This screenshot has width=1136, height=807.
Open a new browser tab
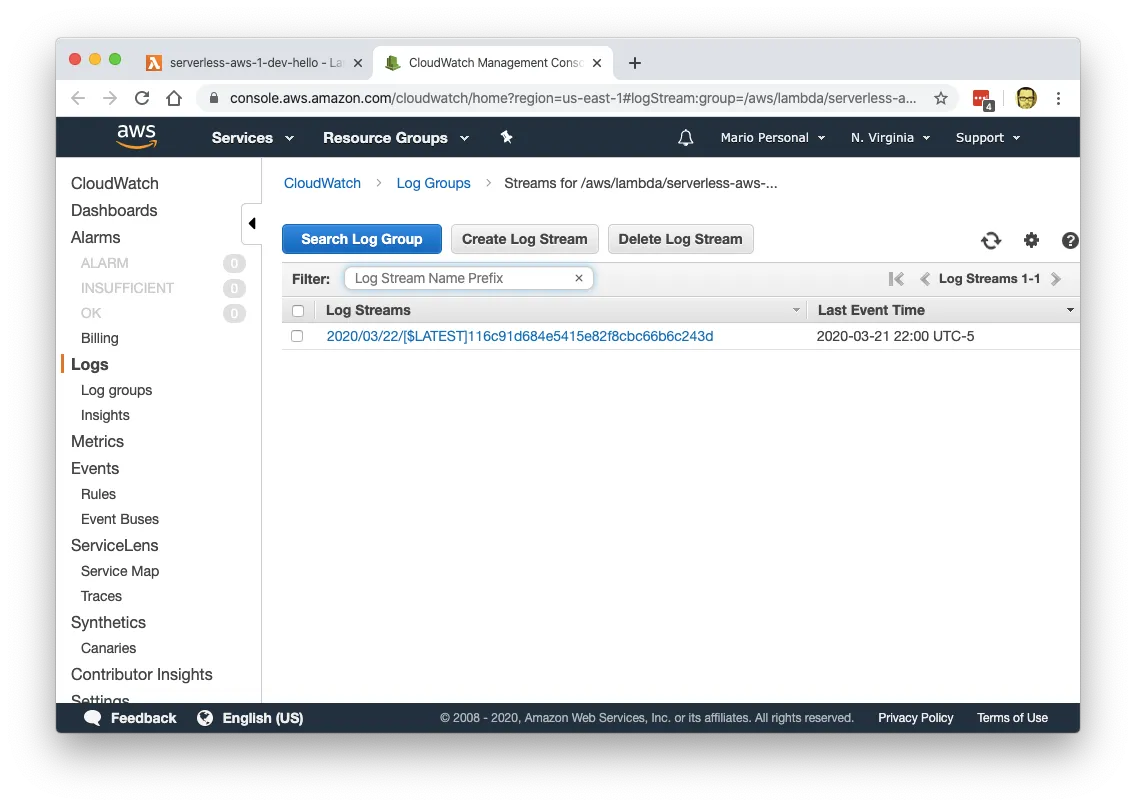click(635, 63)
